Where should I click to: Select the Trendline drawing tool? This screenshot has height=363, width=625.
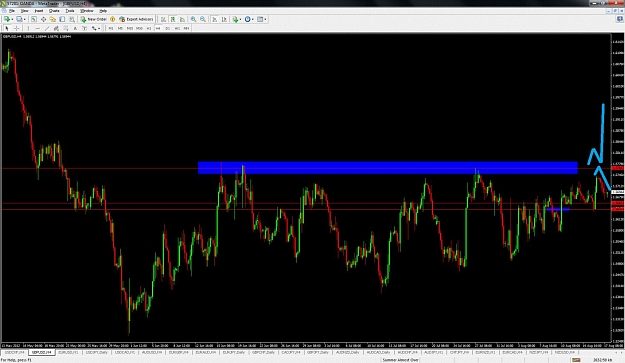(47, 28)
